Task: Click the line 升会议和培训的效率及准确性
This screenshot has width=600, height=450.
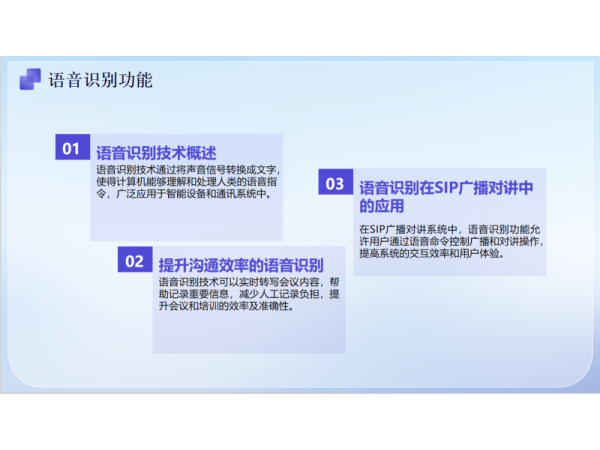Action: 226,308
